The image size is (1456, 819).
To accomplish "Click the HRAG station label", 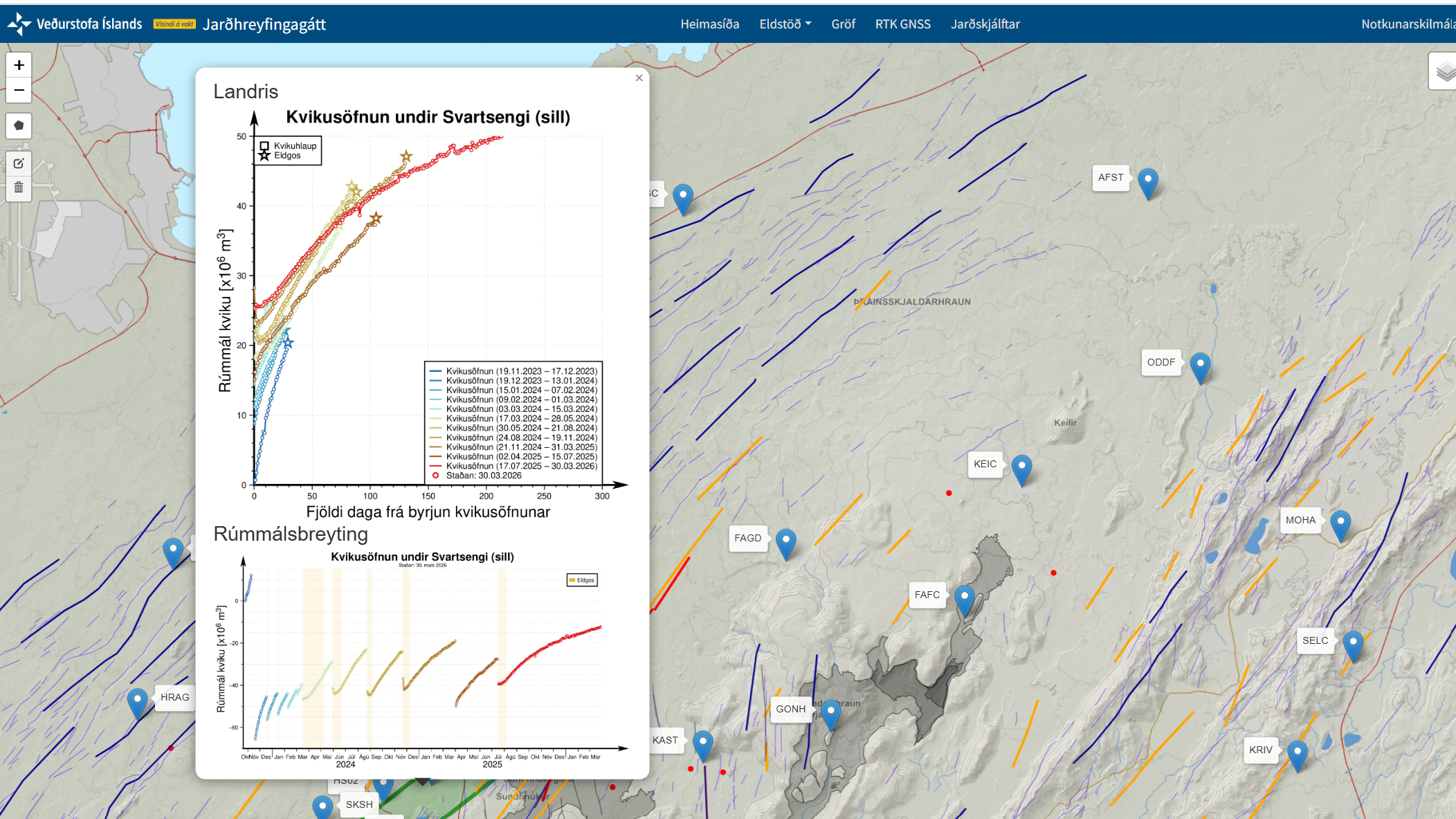I will pos(174,697).
